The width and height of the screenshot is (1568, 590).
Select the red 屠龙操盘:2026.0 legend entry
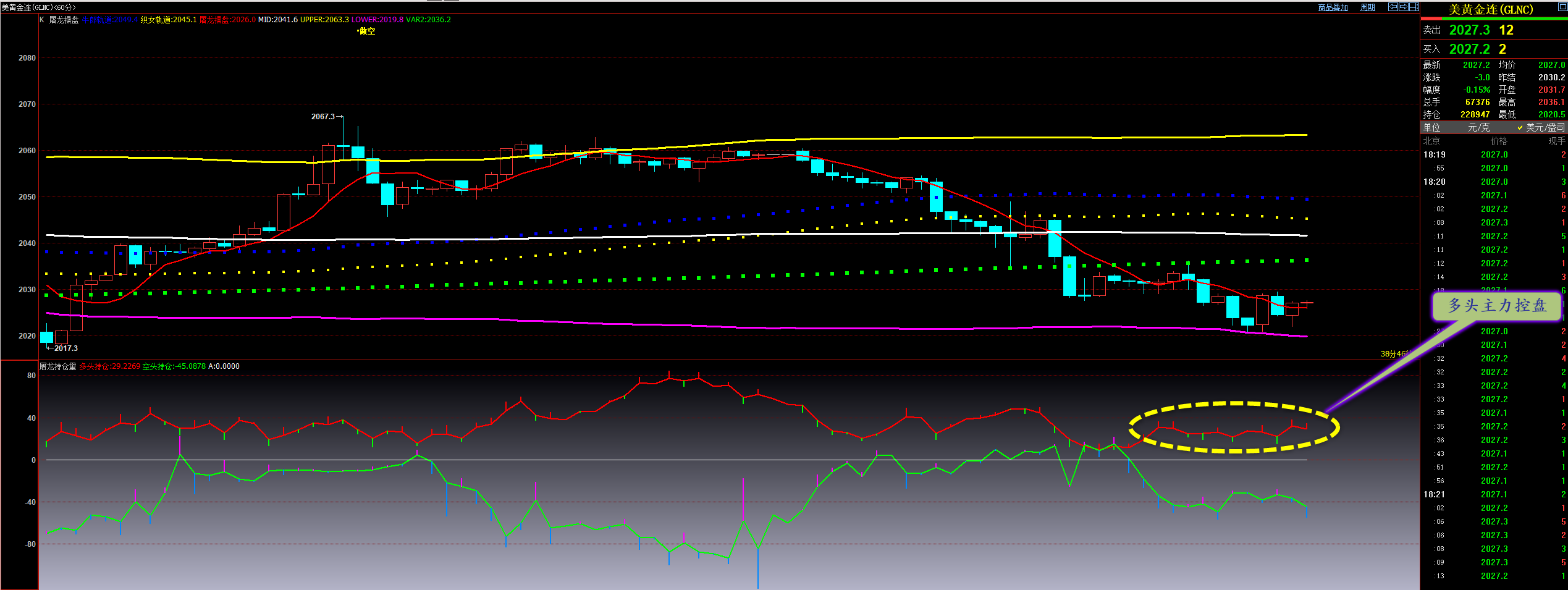coord(227,20)
